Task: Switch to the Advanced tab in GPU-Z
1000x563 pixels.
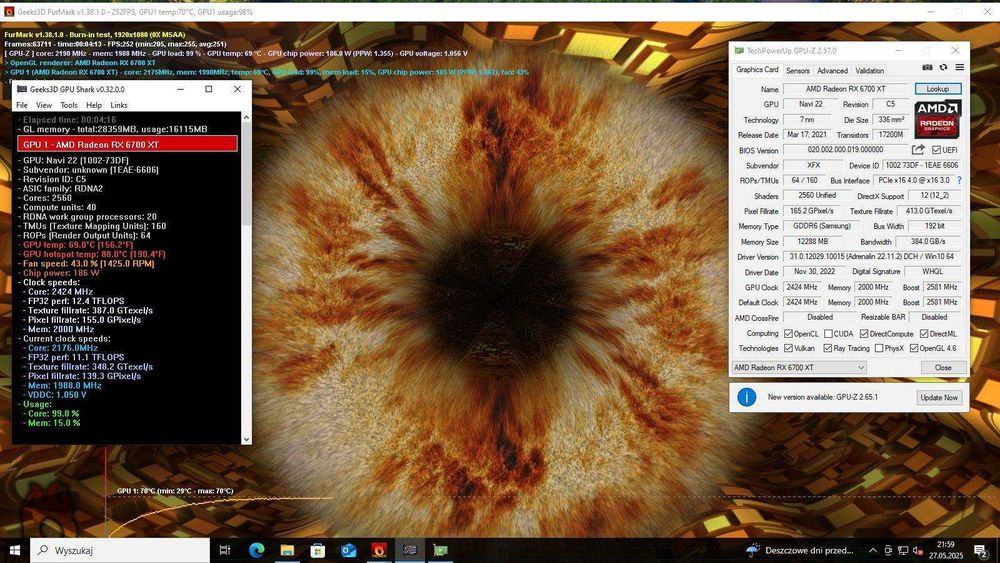Action: click(832, 71)
